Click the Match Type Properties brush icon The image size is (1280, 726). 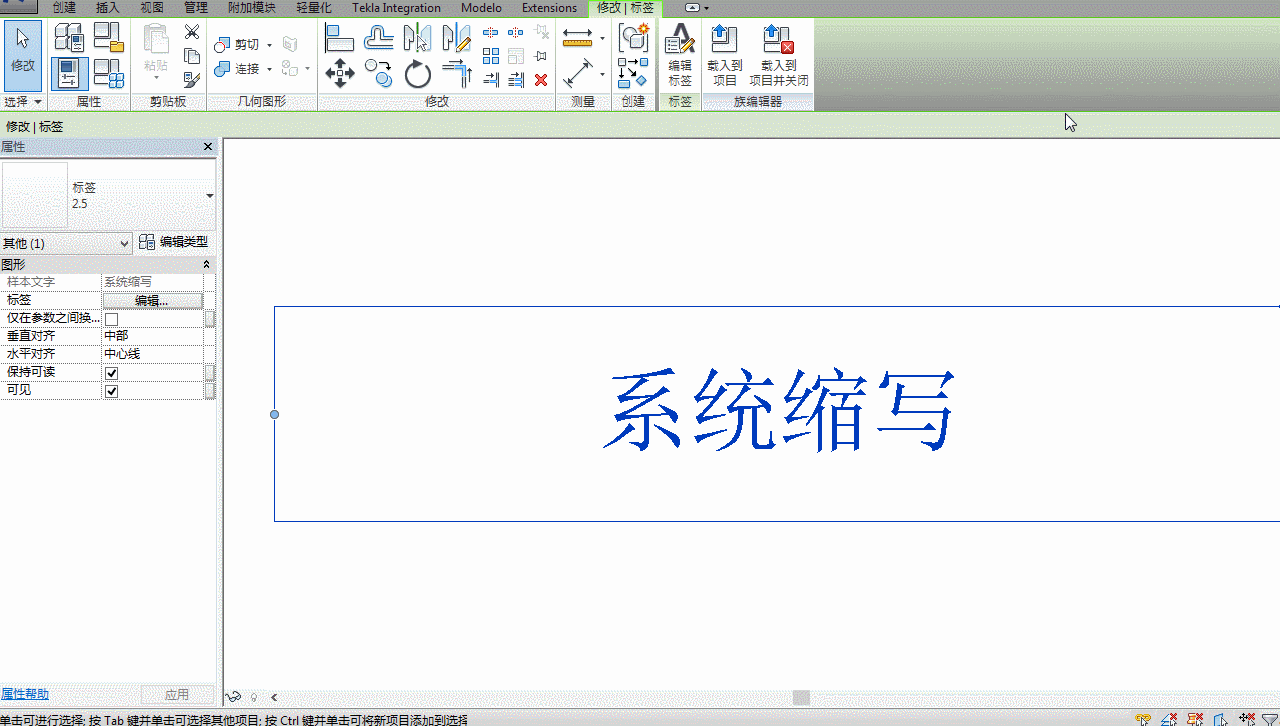[x=192, y=79]
